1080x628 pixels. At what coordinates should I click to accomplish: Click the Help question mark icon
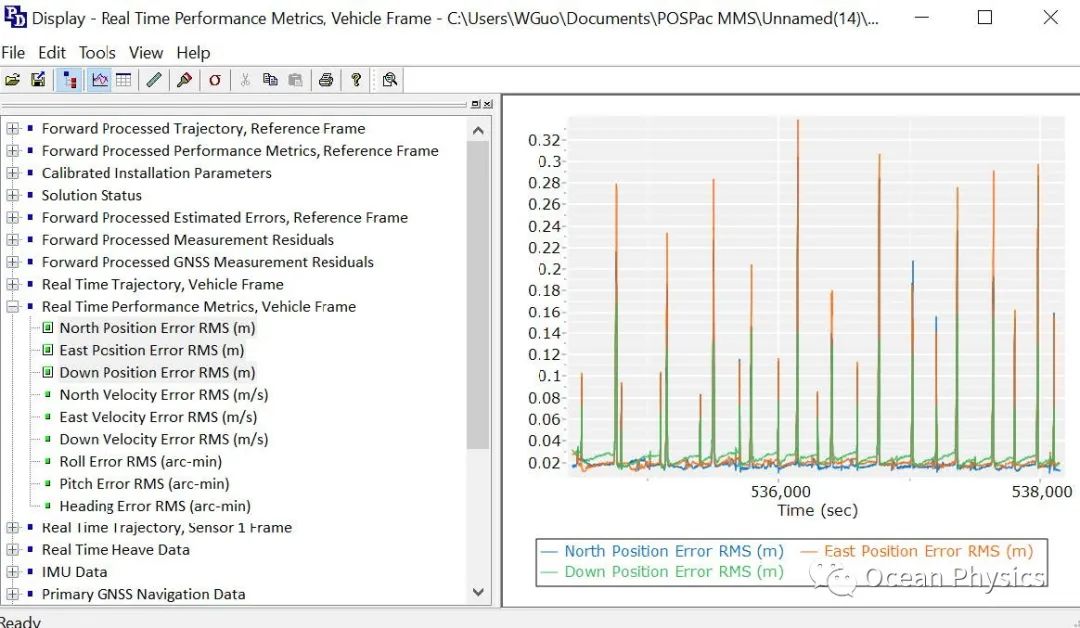pos(356,80)
